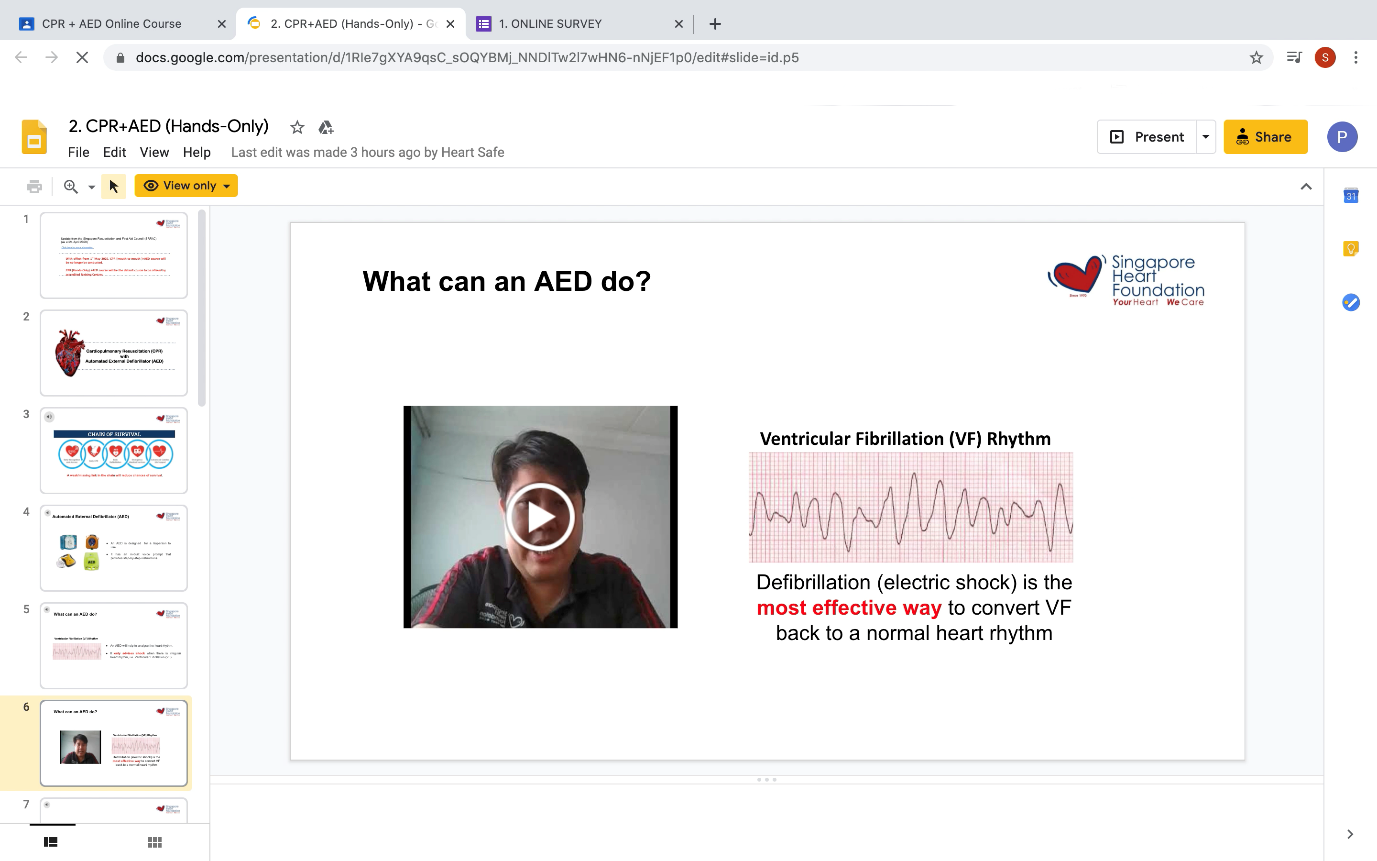Click the Present button
Viewport: 1377px width, 861px height.
[1147, 137]
